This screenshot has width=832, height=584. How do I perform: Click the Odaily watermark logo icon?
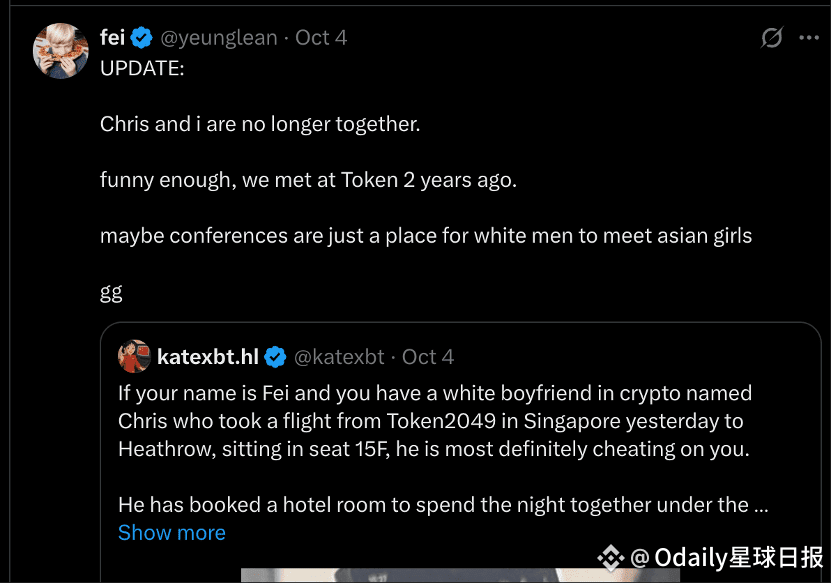point(609,557)
